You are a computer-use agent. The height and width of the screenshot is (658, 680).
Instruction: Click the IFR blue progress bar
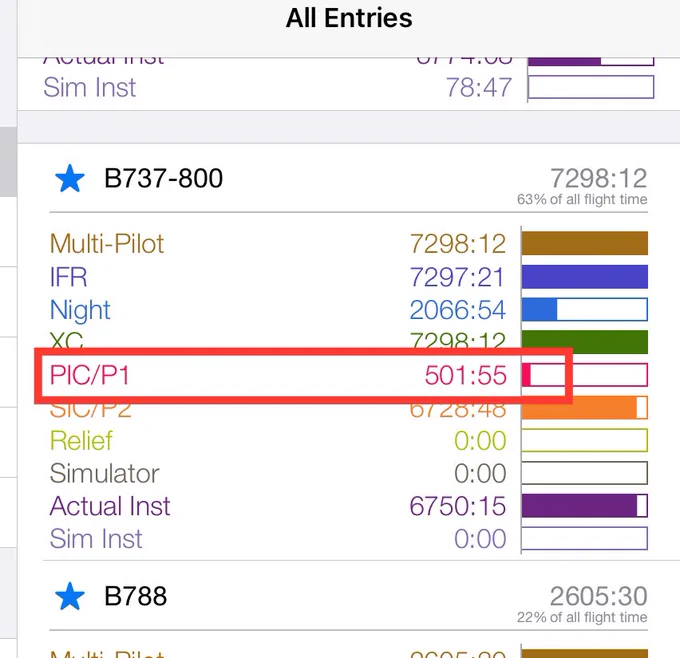585,277
